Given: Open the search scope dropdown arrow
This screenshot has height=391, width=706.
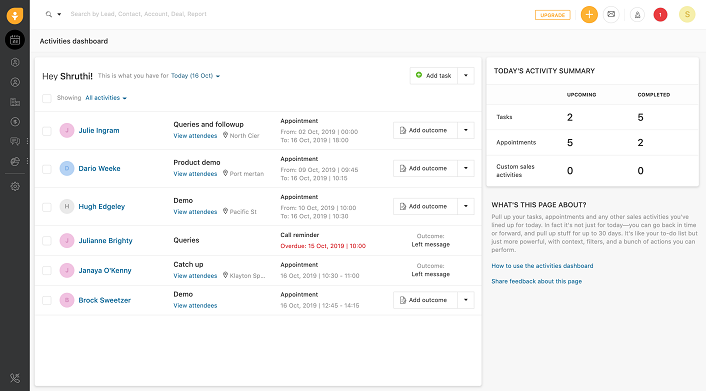Looking at the screenshot, I should click(x=59, y=14).
